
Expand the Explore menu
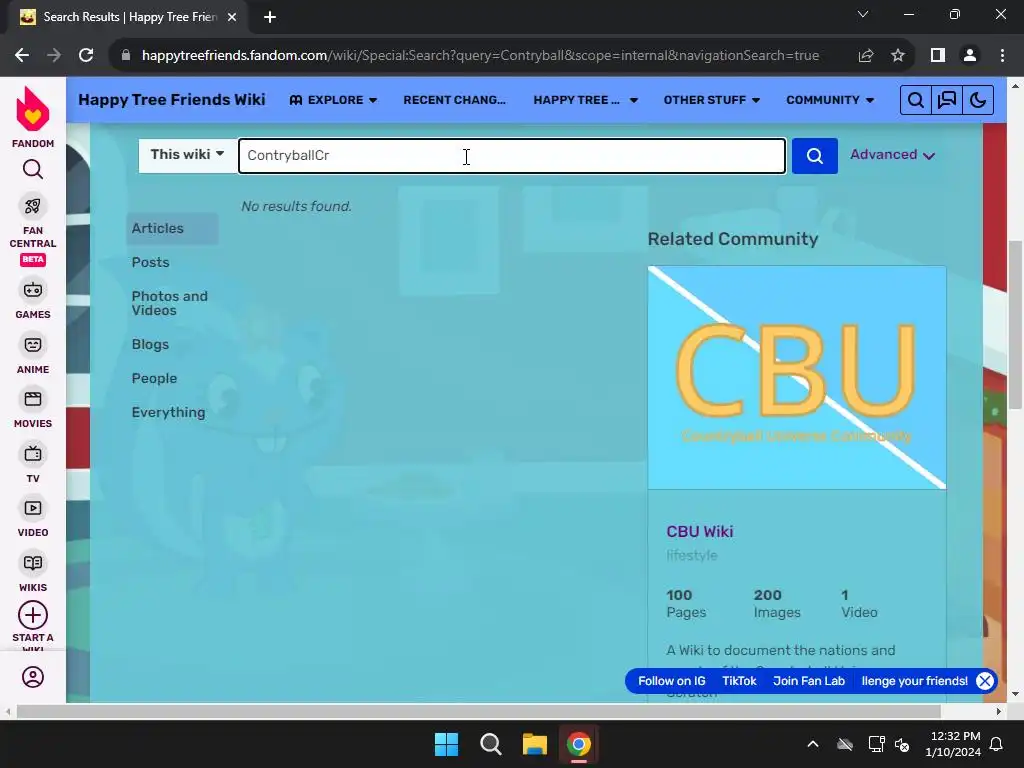tap(333, 100)
